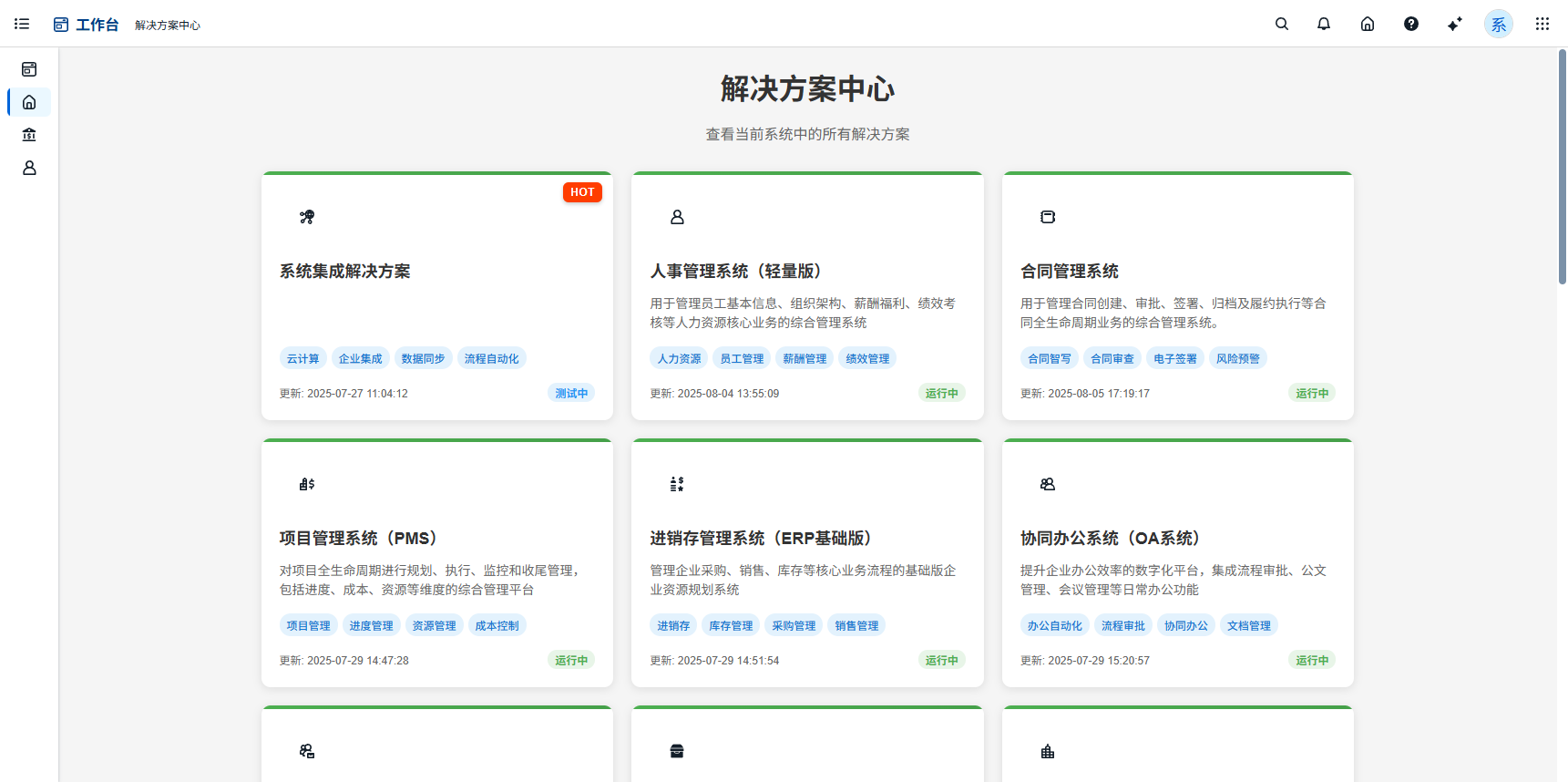Screen dimensions: 1568x782
Task: Click 工作台 title in the header
Action: click(97, 25)
